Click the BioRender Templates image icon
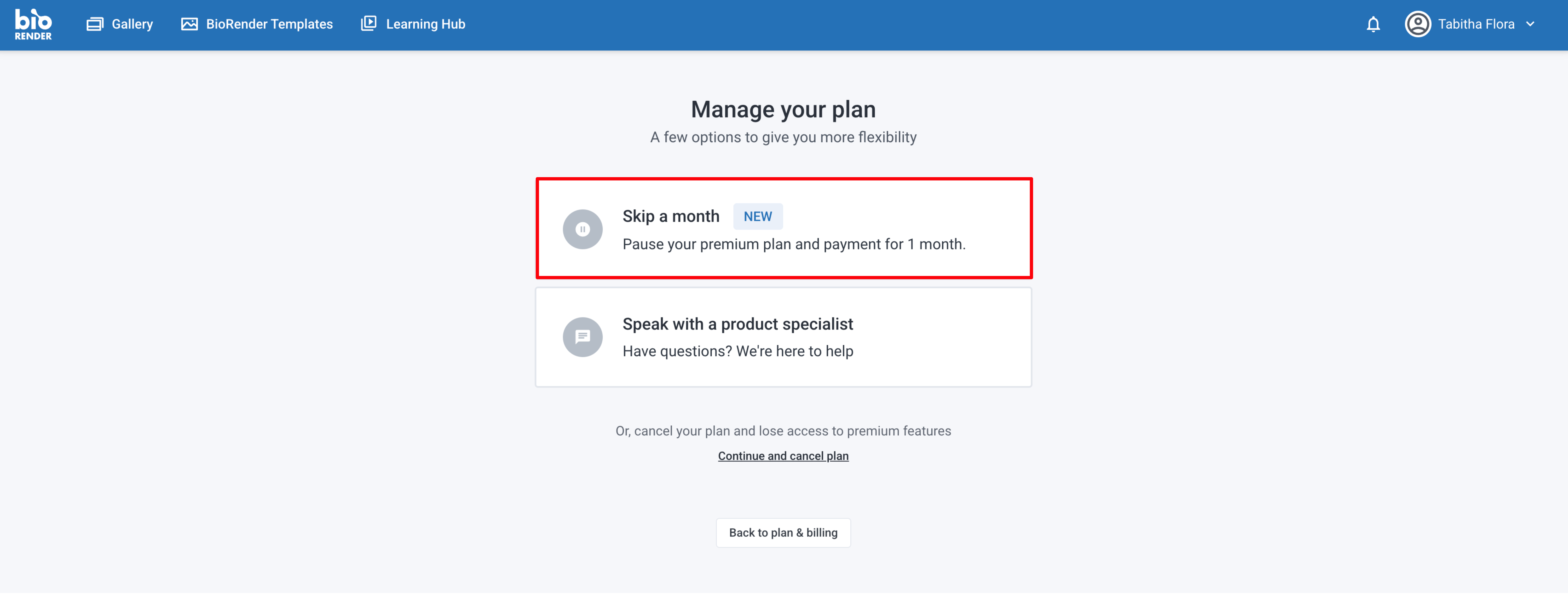This screenshot has height=596, width=1568. (x=189, y=24)
